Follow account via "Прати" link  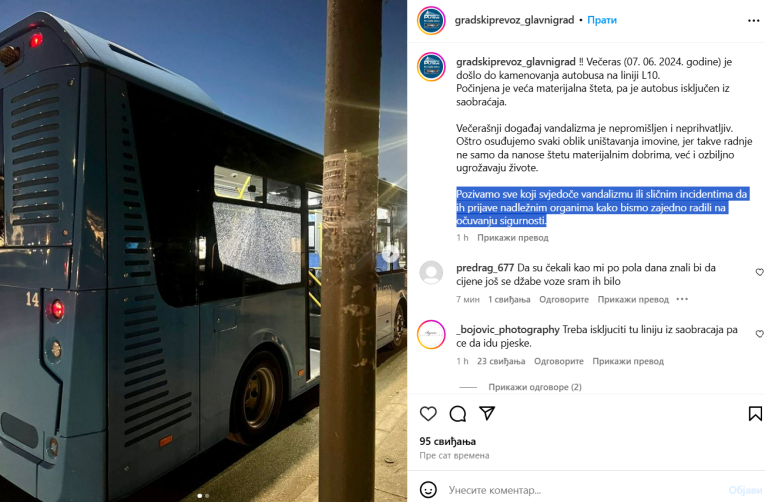pos(602,20)
